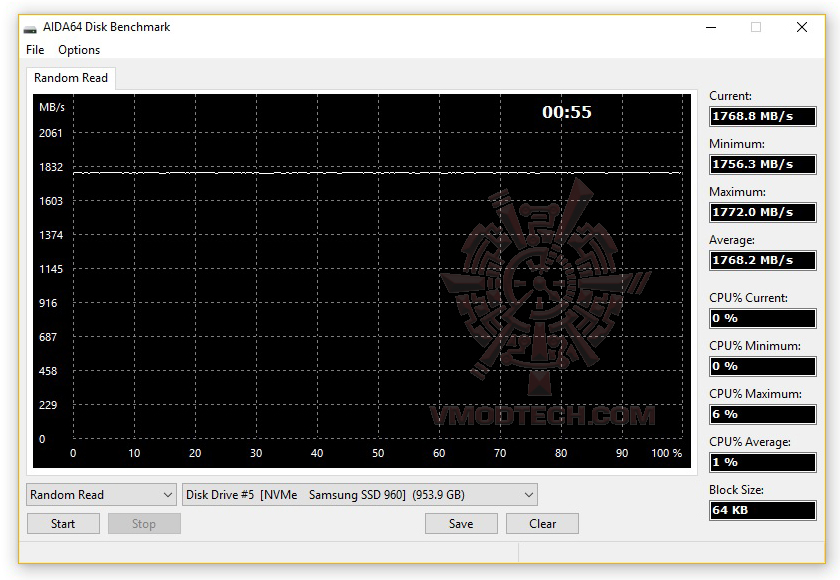
Task: Click the MB/s axis label on graph
Action: point(51,107)
